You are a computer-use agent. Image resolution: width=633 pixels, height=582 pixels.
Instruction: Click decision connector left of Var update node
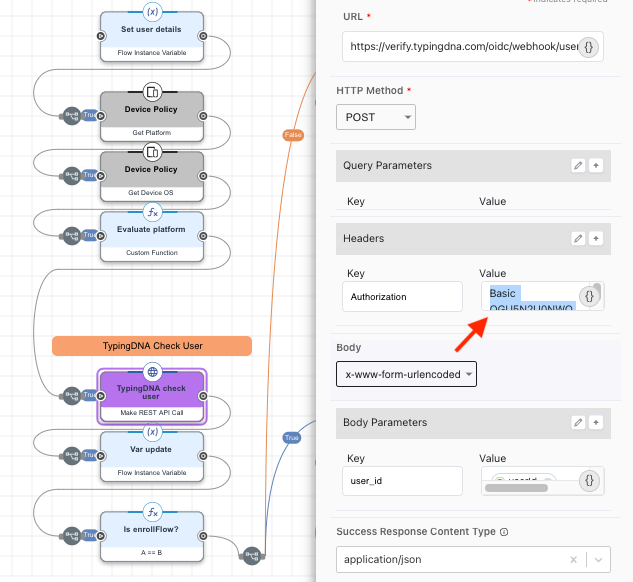pyautogui.click(x=72, y=456)
